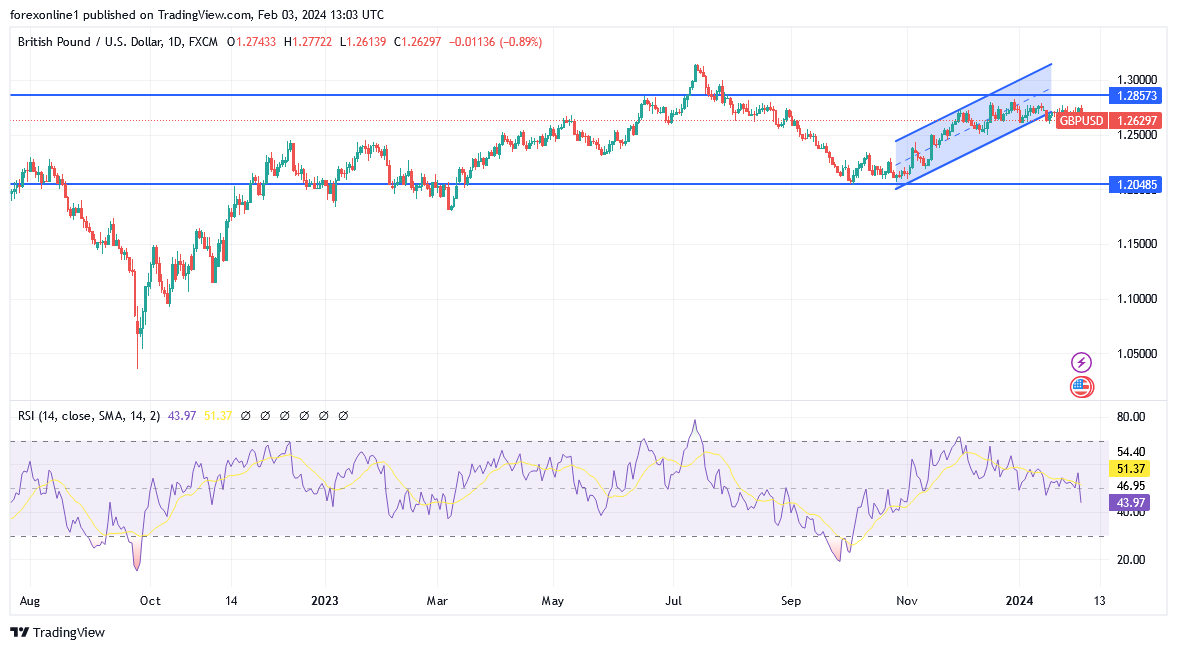Click the change value −0.01136 (−0.89%)

click(x=495, y=42)
